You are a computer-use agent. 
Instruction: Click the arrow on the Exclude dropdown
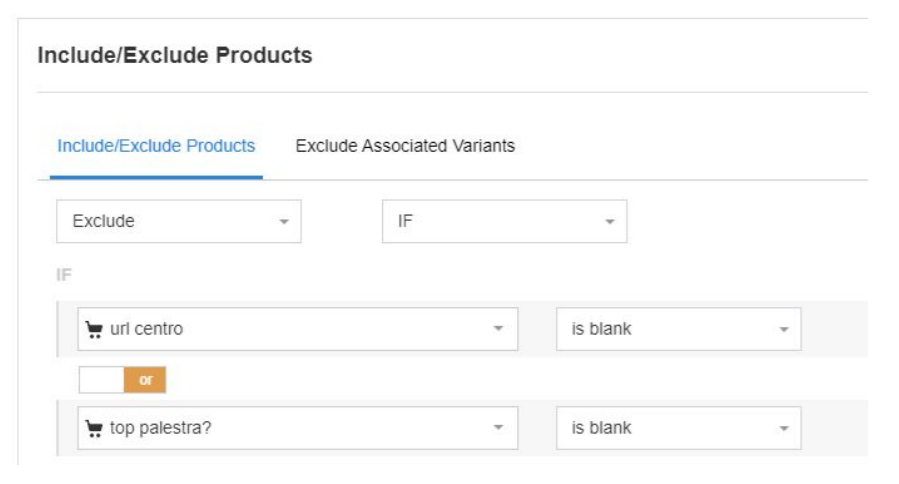tap(283, 224)
